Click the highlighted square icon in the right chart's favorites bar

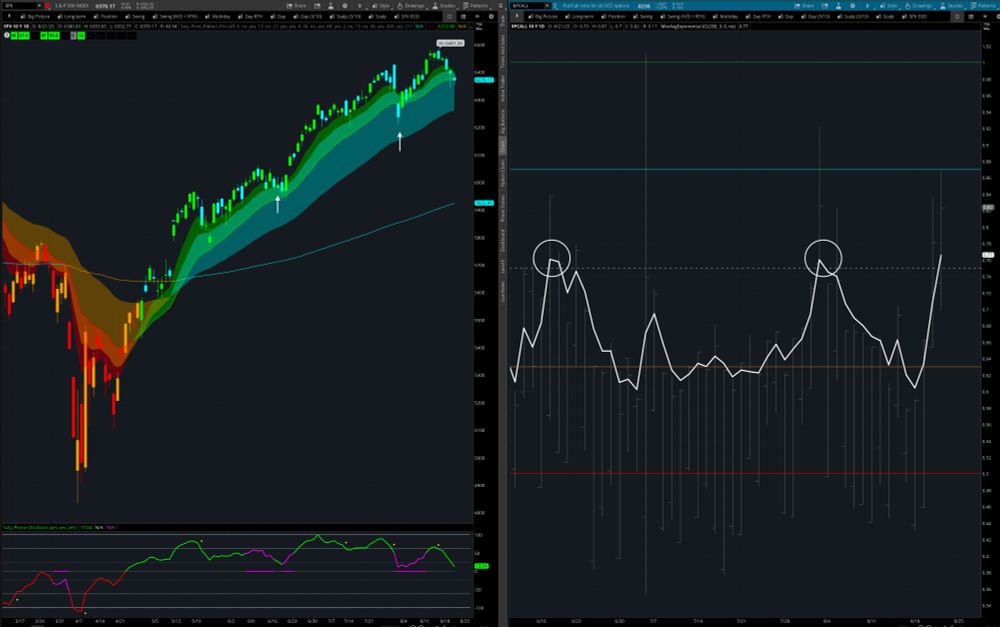coord(957,16)
